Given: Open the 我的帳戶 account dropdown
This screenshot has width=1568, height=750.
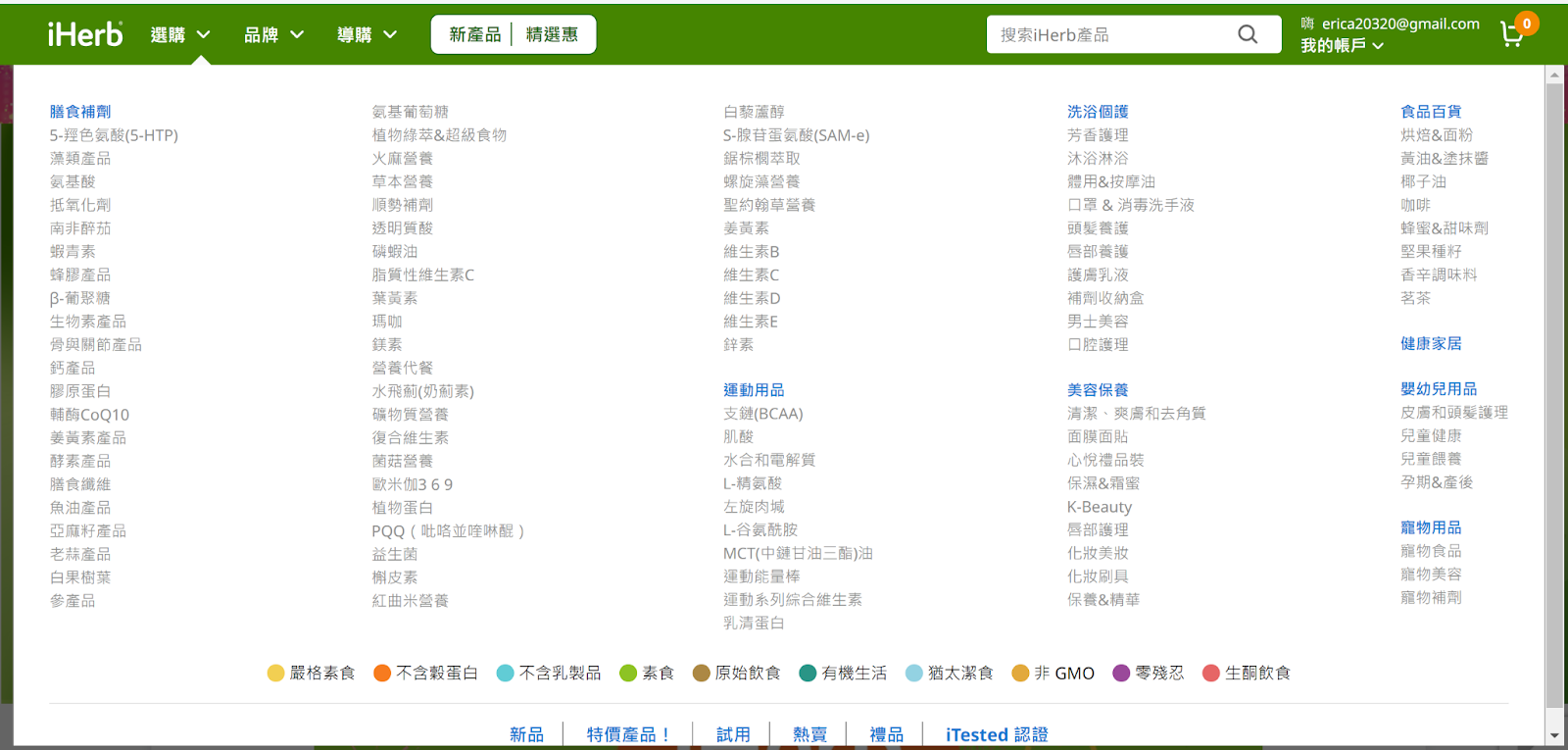Looking at the screenshot, I should pyautogui.click(x=1342, y=45).
